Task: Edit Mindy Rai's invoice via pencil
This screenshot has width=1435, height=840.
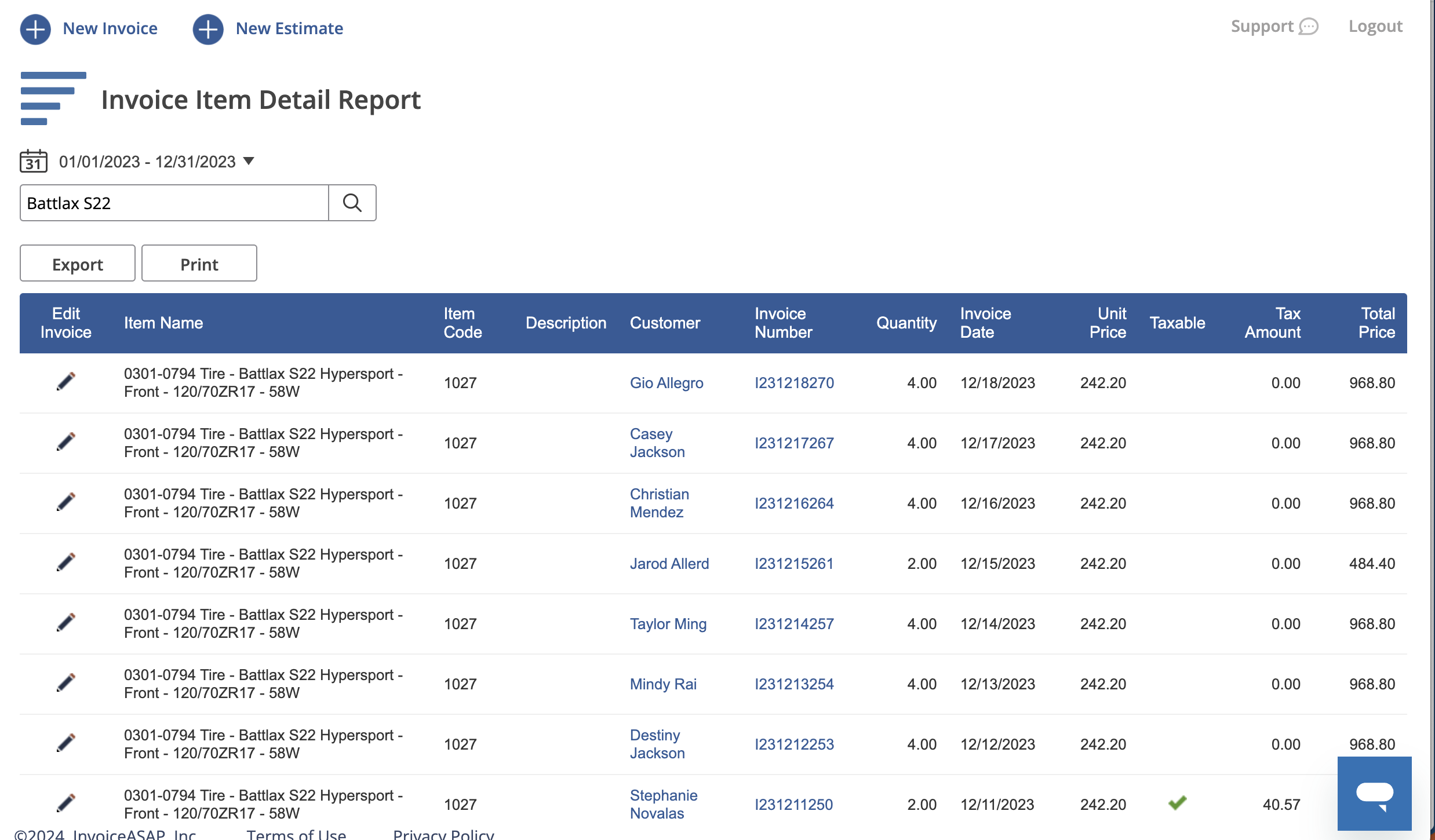Action: point(65,683)
